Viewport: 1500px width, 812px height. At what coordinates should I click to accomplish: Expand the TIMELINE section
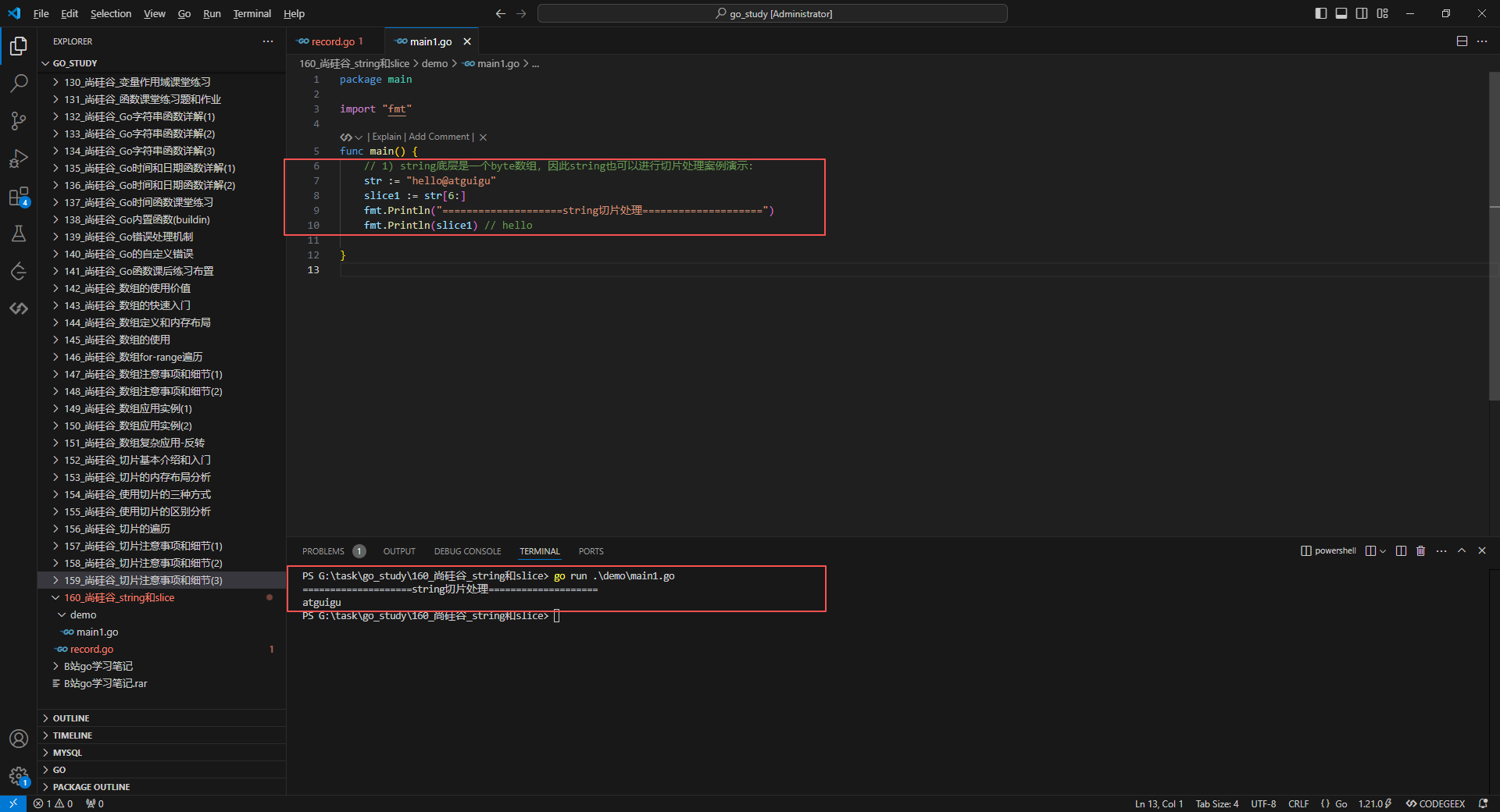(x=162, y=735)
